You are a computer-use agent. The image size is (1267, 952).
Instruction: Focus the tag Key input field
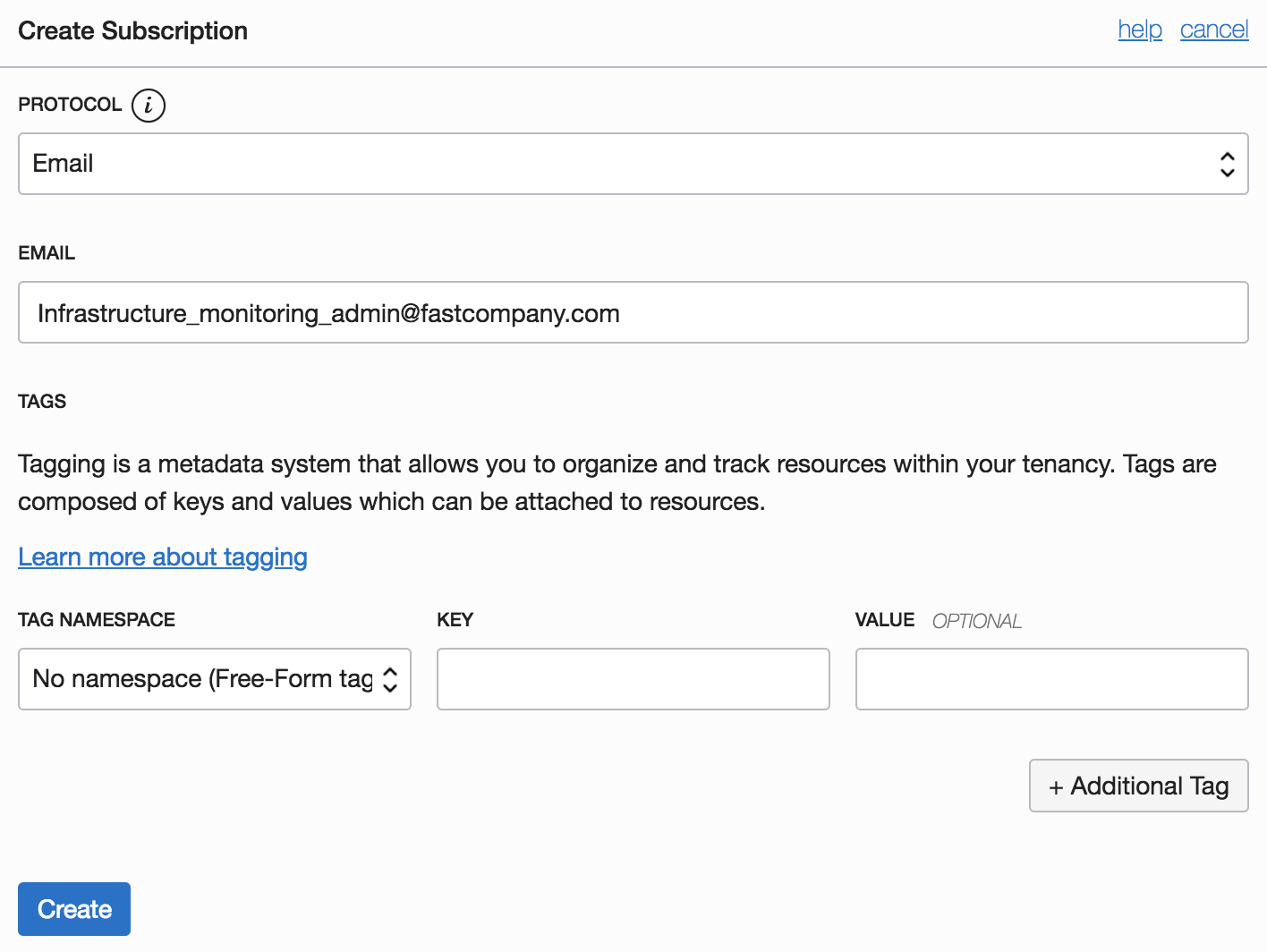click(x=633, y=679)
